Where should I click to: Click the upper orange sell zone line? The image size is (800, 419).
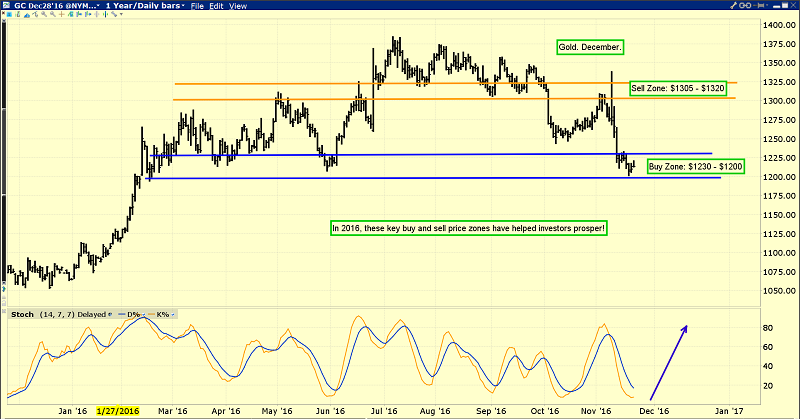click(400, 83)
